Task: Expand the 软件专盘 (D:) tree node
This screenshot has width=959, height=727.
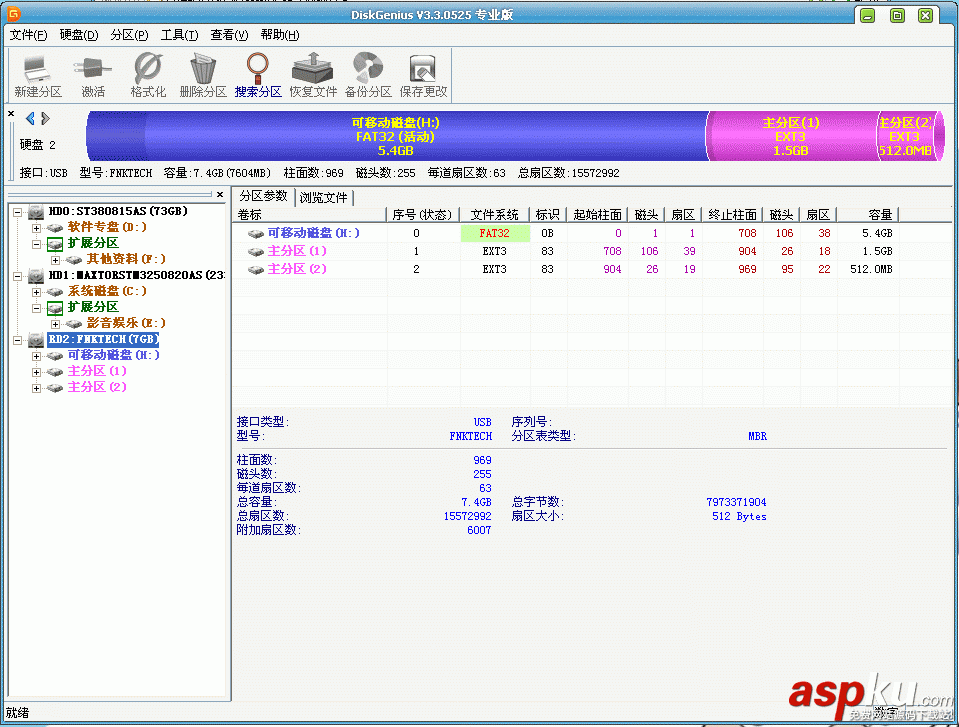Action: (x=37, y=228)
